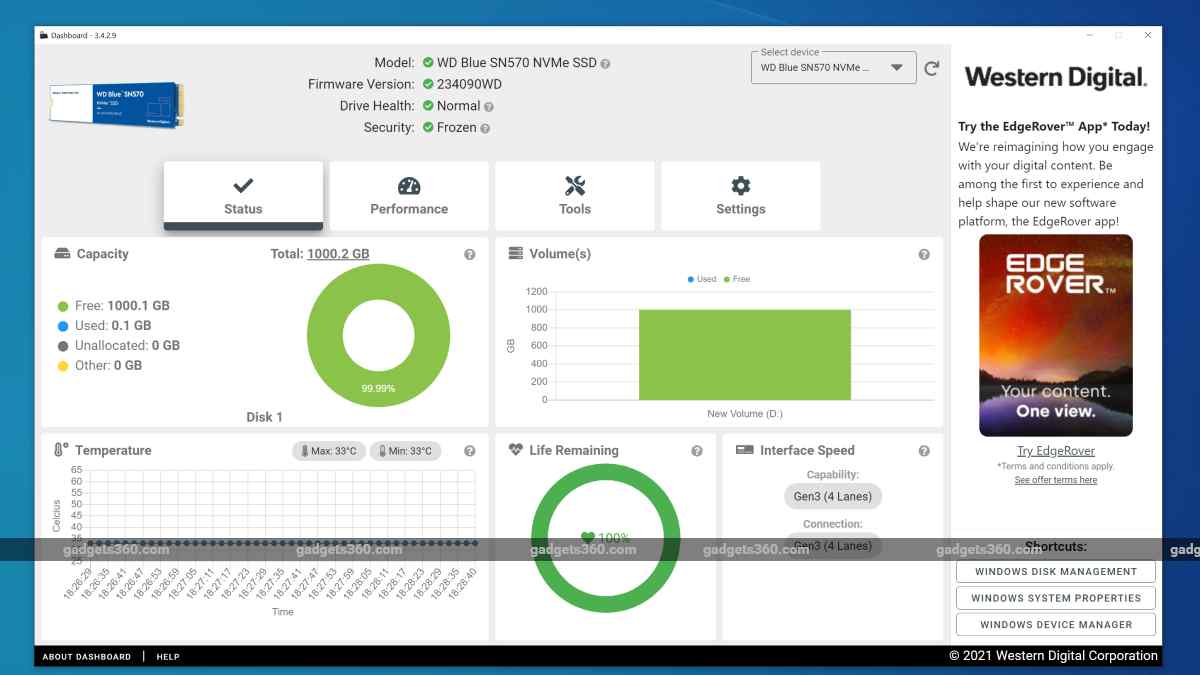Open the help icon next to Model
Screen dimensions: 1200x675
[x=605, y=63]
